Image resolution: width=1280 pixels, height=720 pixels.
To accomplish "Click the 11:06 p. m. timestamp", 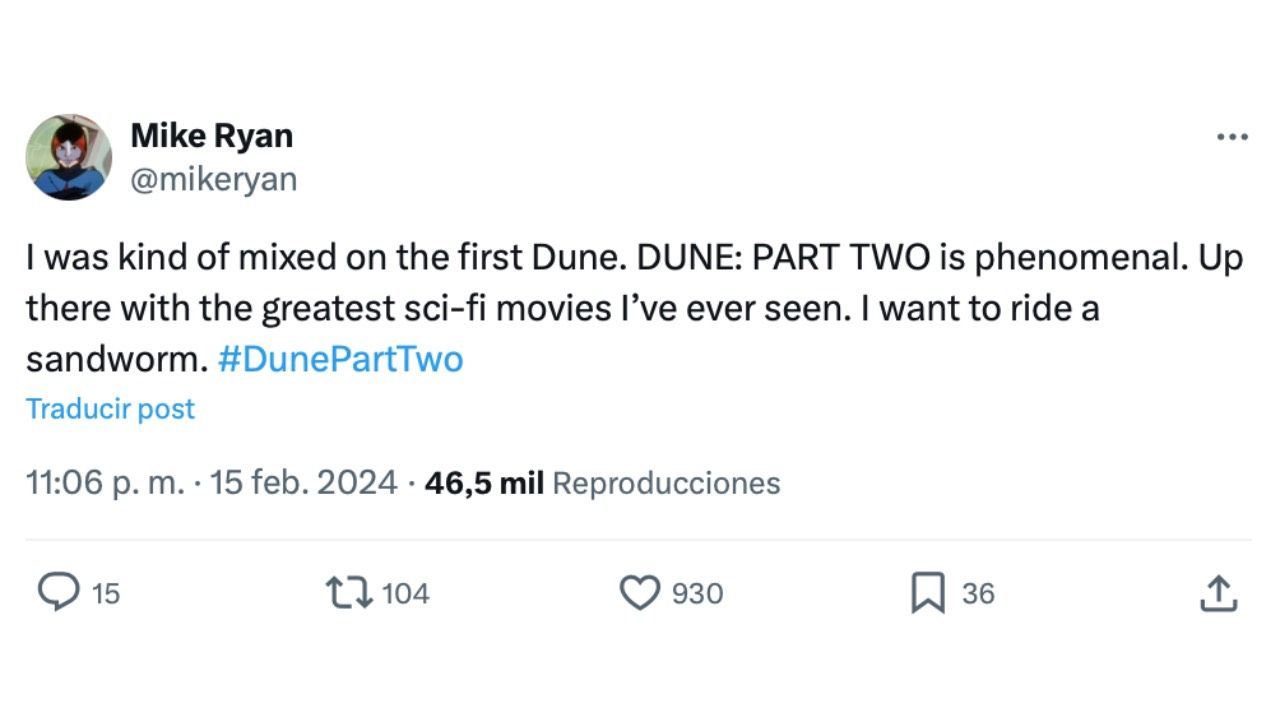I will pyautogui.click(x=105, y=483).
